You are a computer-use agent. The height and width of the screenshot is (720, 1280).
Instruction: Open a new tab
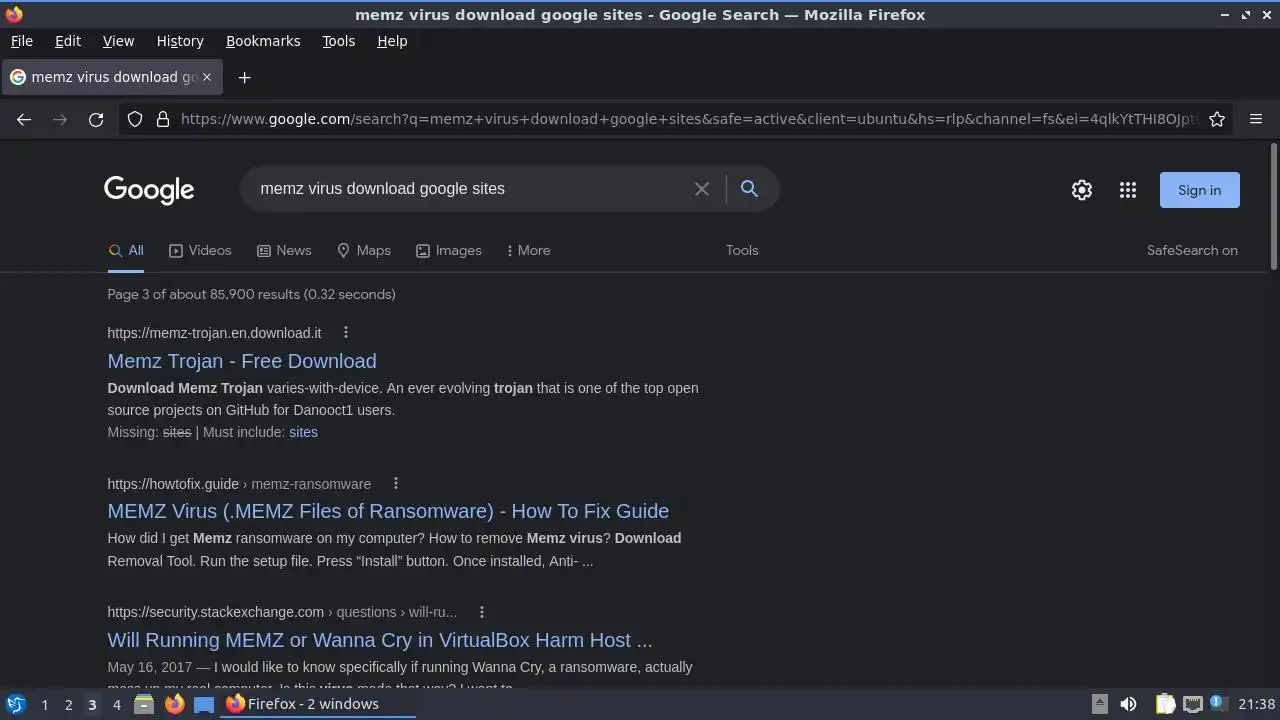tap(244, 77)
